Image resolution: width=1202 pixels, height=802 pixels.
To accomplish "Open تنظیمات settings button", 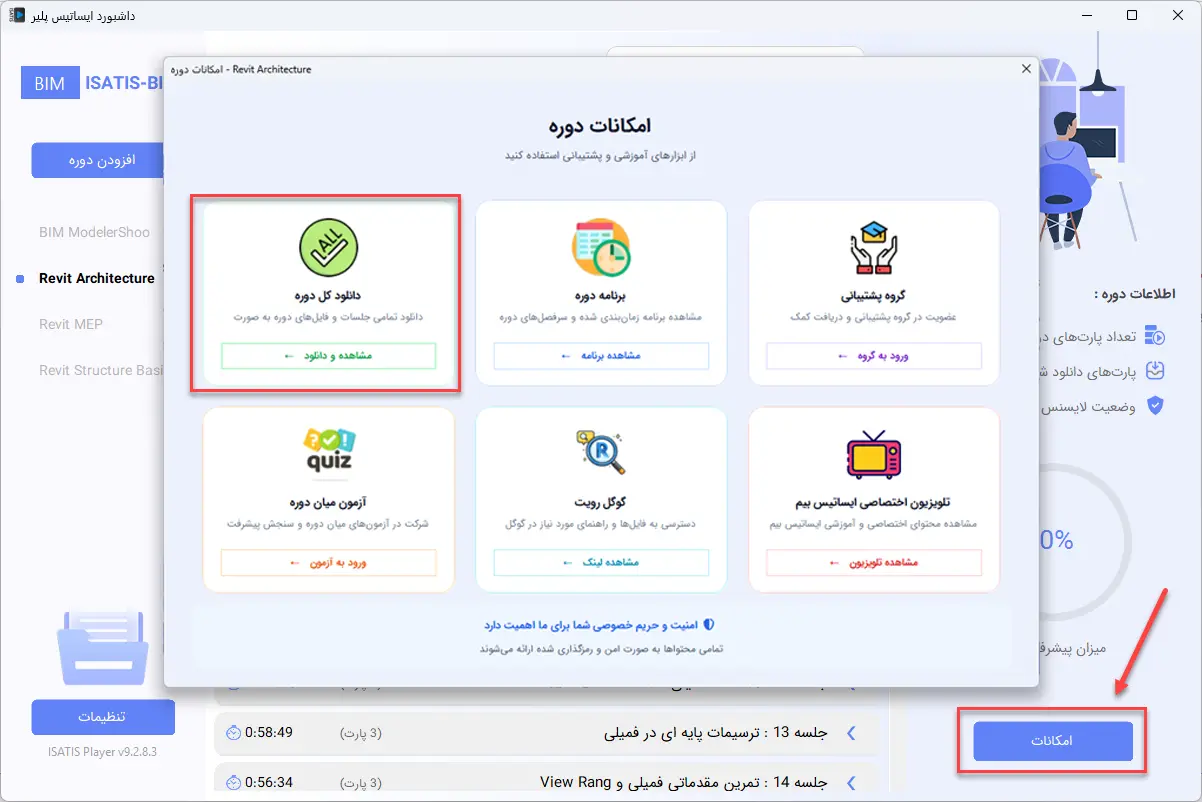I will 102,717.
